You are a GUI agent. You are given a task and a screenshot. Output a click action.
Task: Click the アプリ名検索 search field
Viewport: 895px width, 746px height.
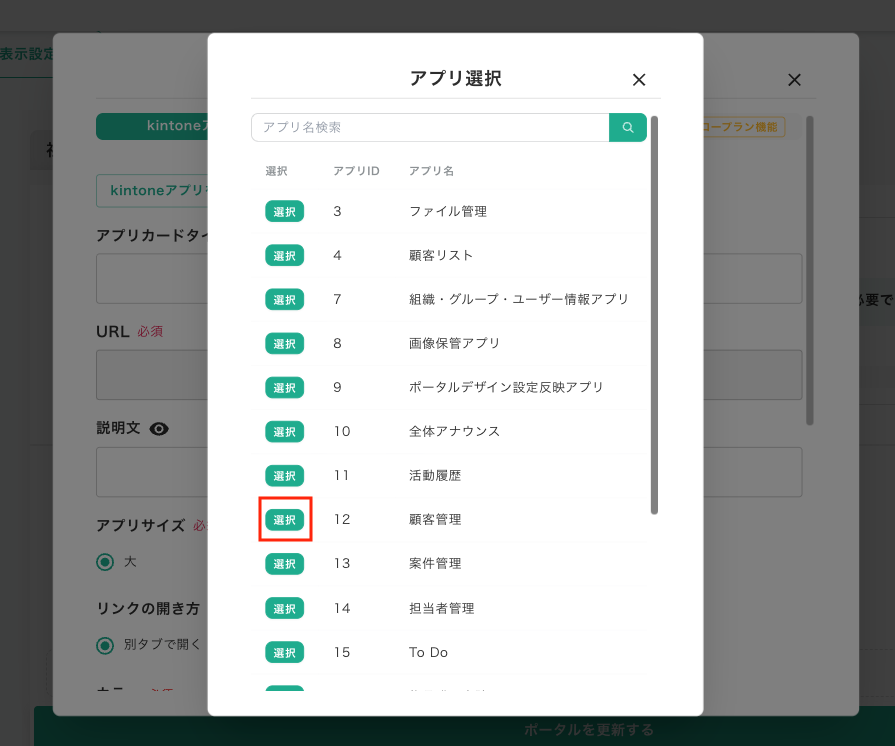[x=430, y=127]
